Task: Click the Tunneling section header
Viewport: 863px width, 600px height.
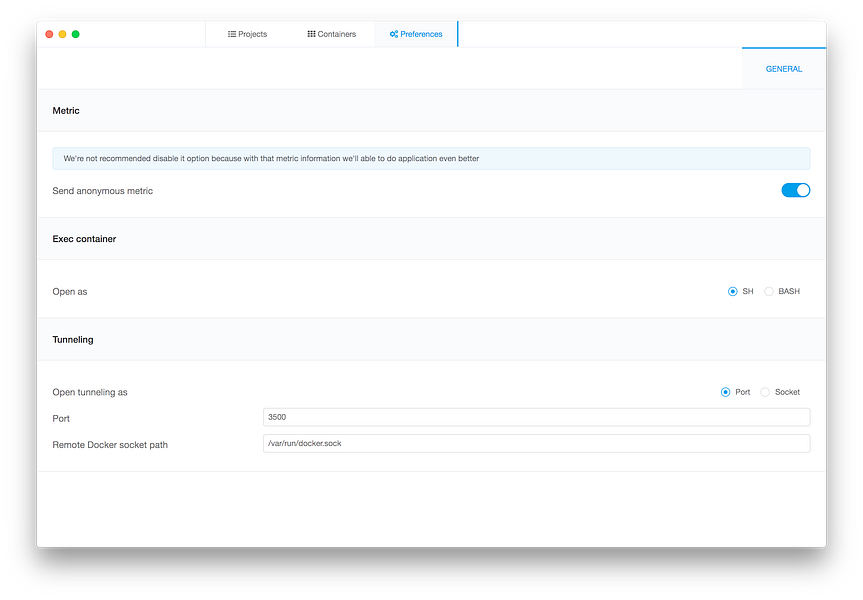Action: (432, 340)
